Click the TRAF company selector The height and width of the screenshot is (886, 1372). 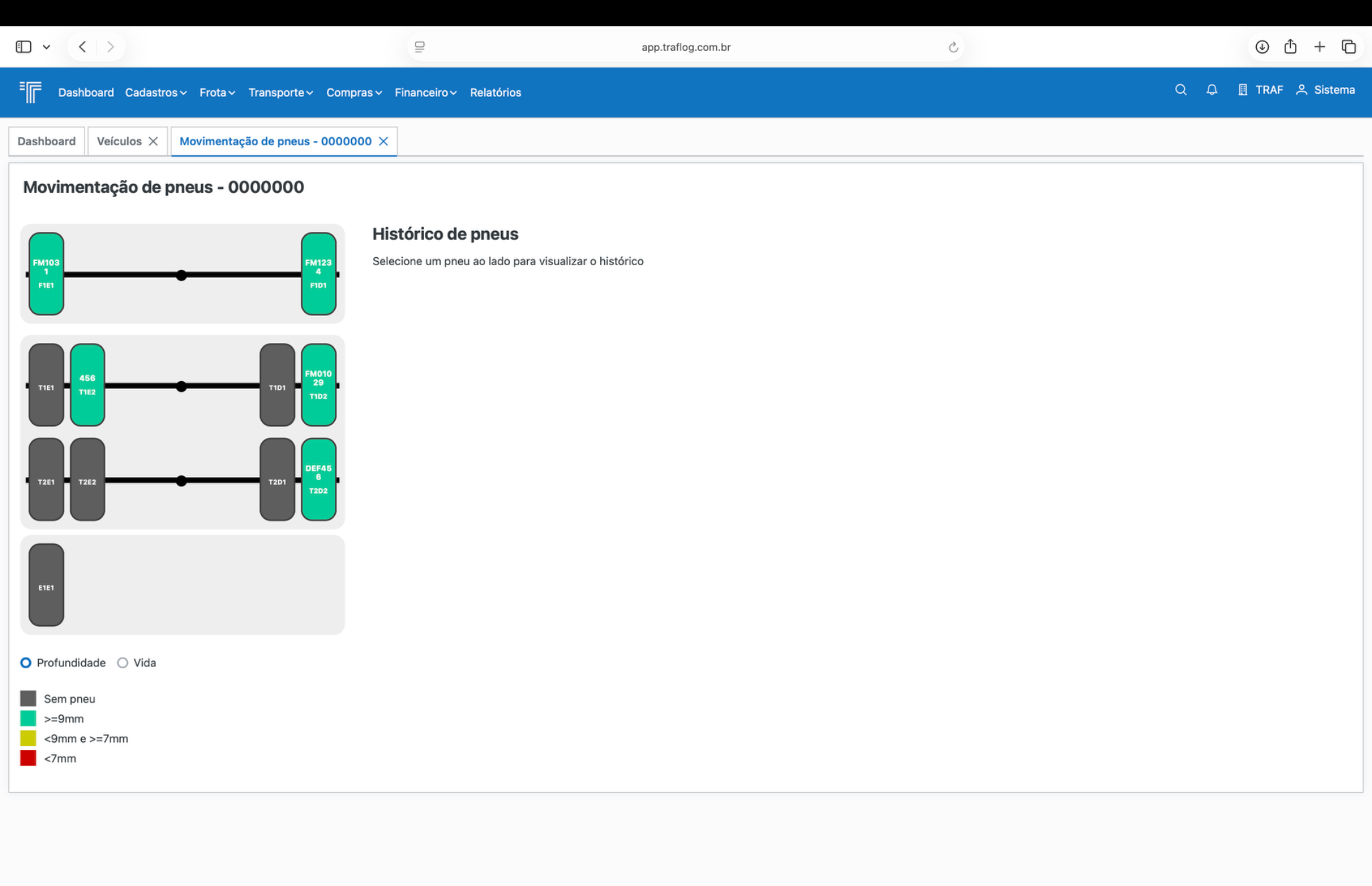click(1260, 90)
